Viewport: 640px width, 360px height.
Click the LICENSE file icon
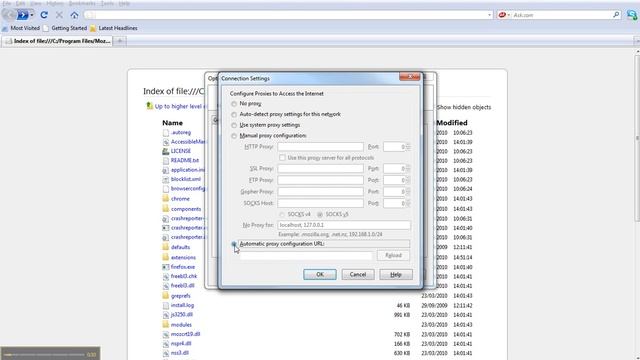point(165,151)
